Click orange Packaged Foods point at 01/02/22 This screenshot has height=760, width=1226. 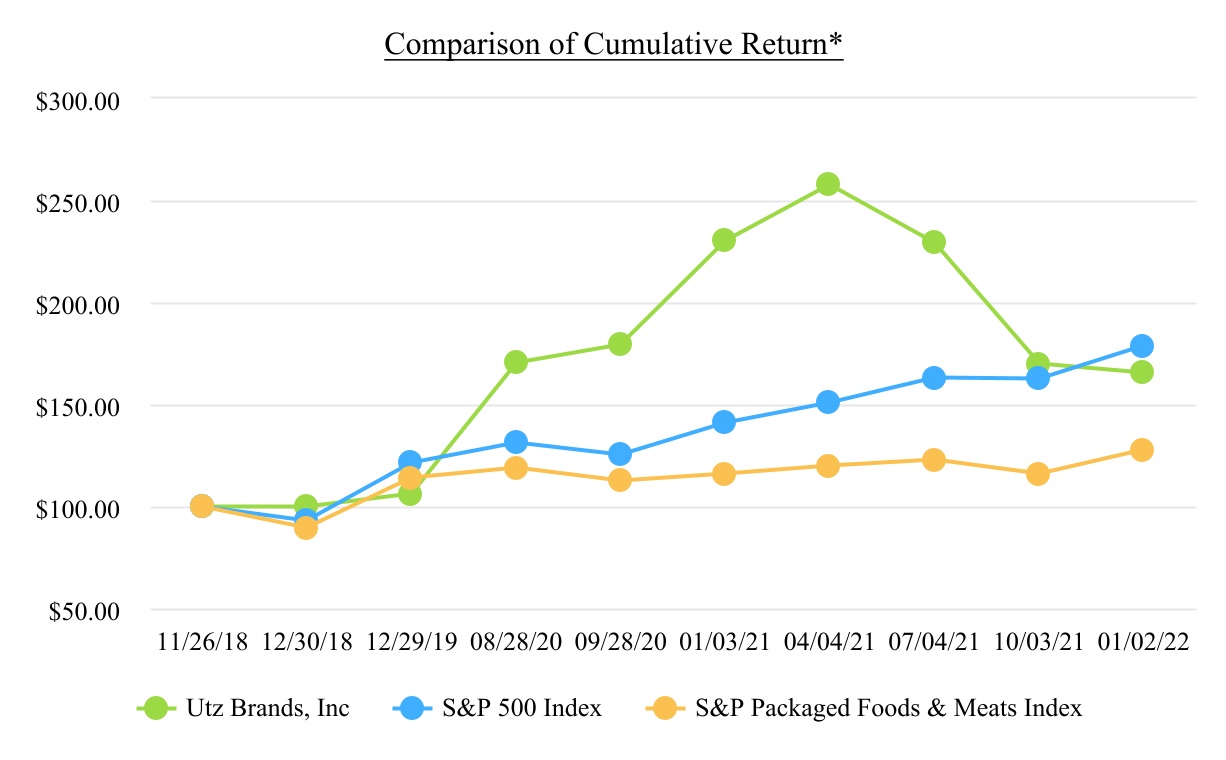1142,450
